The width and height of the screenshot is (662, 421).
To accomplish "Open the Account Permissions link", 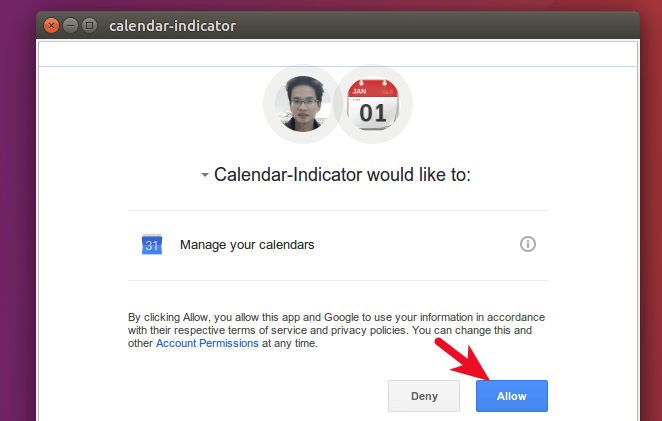I will coord(207,343).
